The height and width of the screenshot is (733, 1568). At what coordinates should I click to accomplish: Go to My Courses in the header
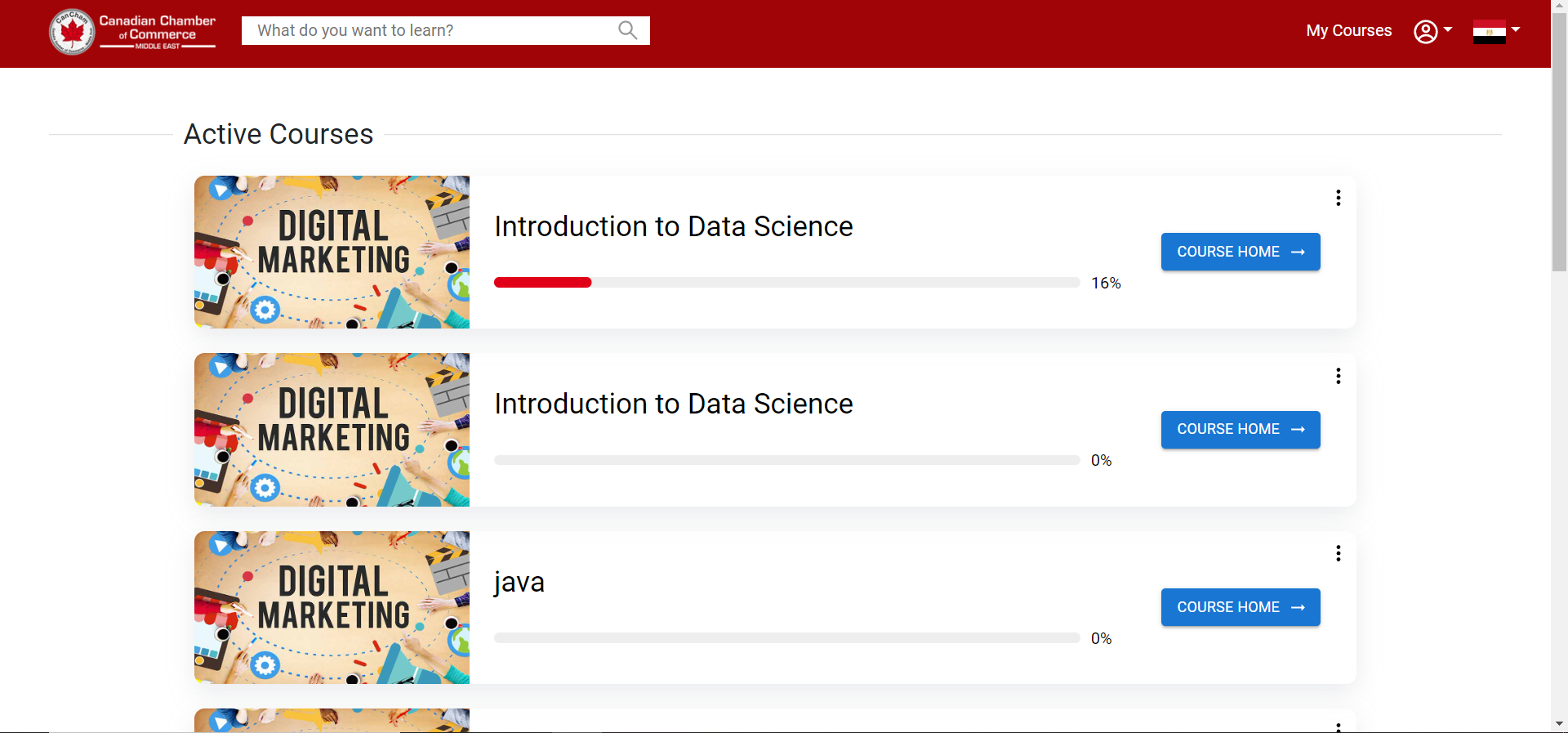1348,30
